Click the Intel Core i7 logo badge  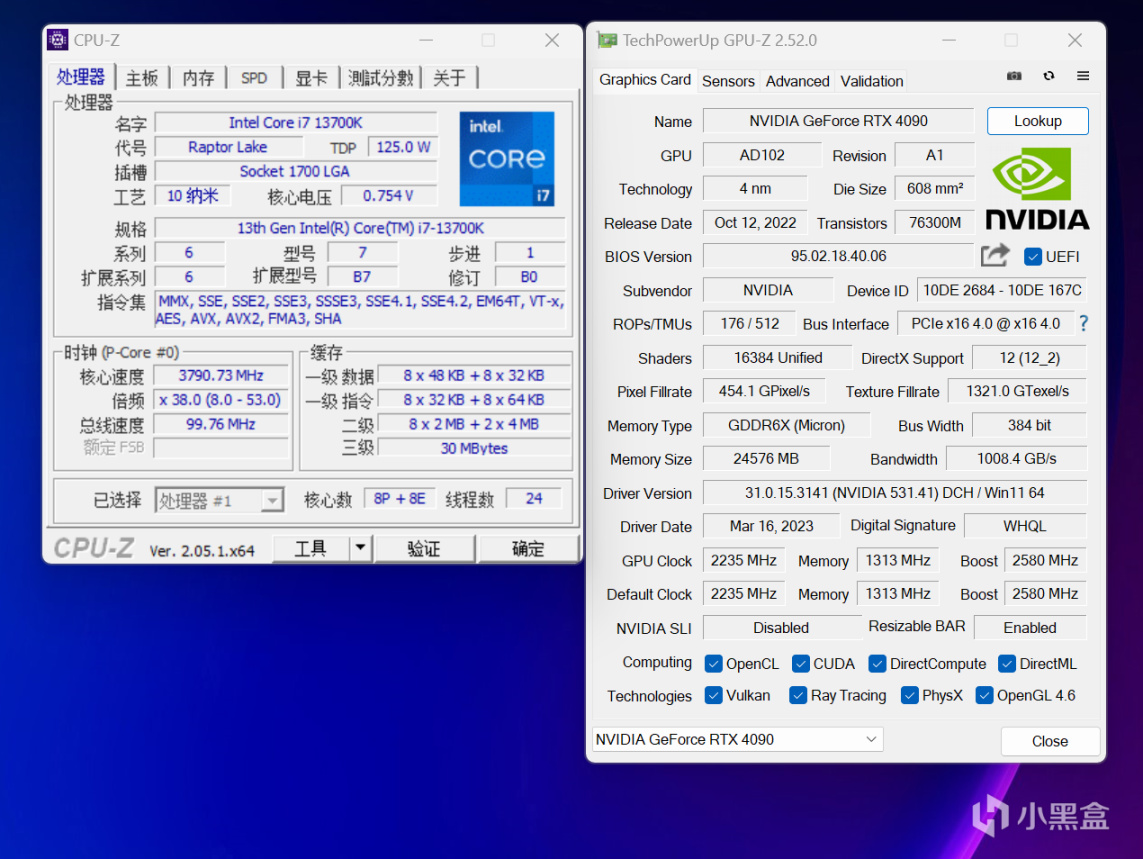506,159
